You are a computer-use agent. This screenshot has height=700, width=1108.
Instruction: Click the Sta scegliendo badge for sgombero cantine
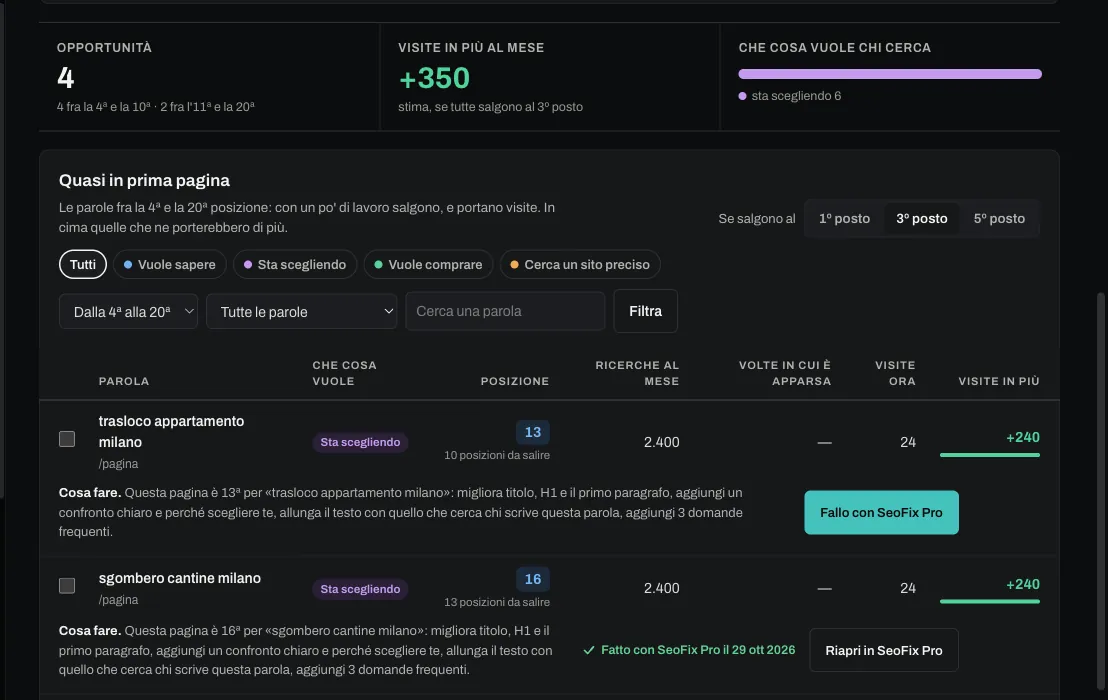coord(360,589)
